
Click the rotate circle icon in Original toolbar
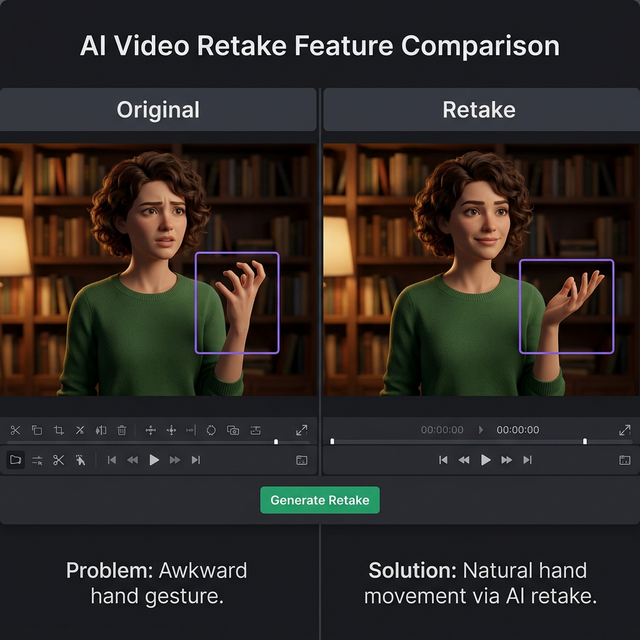coord(211,430)
